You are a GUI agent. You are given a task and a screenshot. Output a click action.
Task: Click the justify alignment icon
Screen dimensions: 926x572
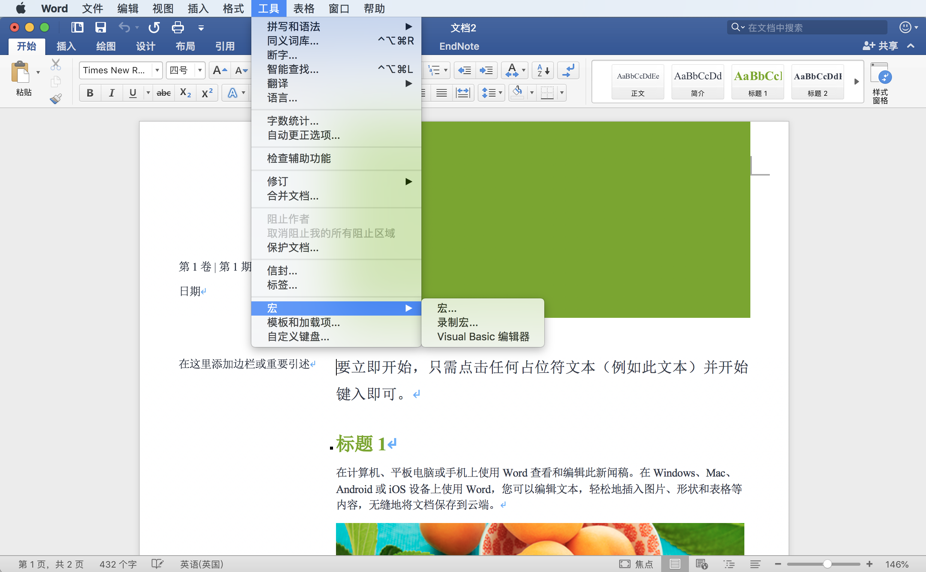tap(441, 93)
